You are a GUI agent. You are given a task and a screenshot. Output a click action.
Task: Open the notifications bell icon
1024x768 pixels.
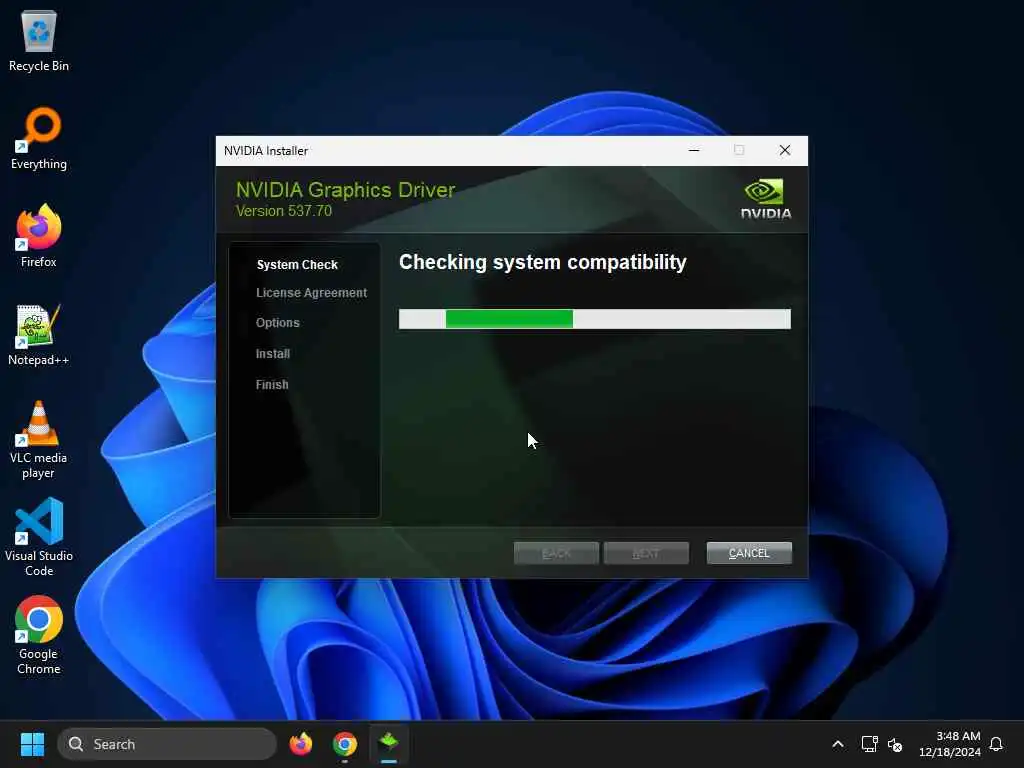point(996,744)
